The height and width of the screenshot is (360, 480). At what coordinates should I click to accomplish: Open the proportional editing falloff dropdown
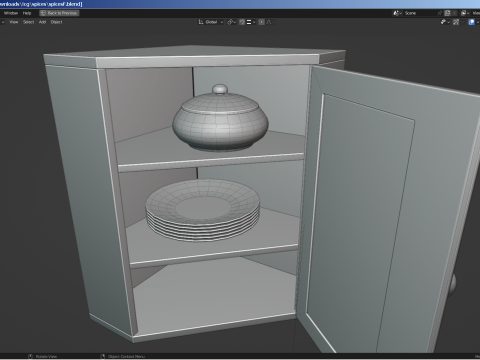click(x=270, y=22)
